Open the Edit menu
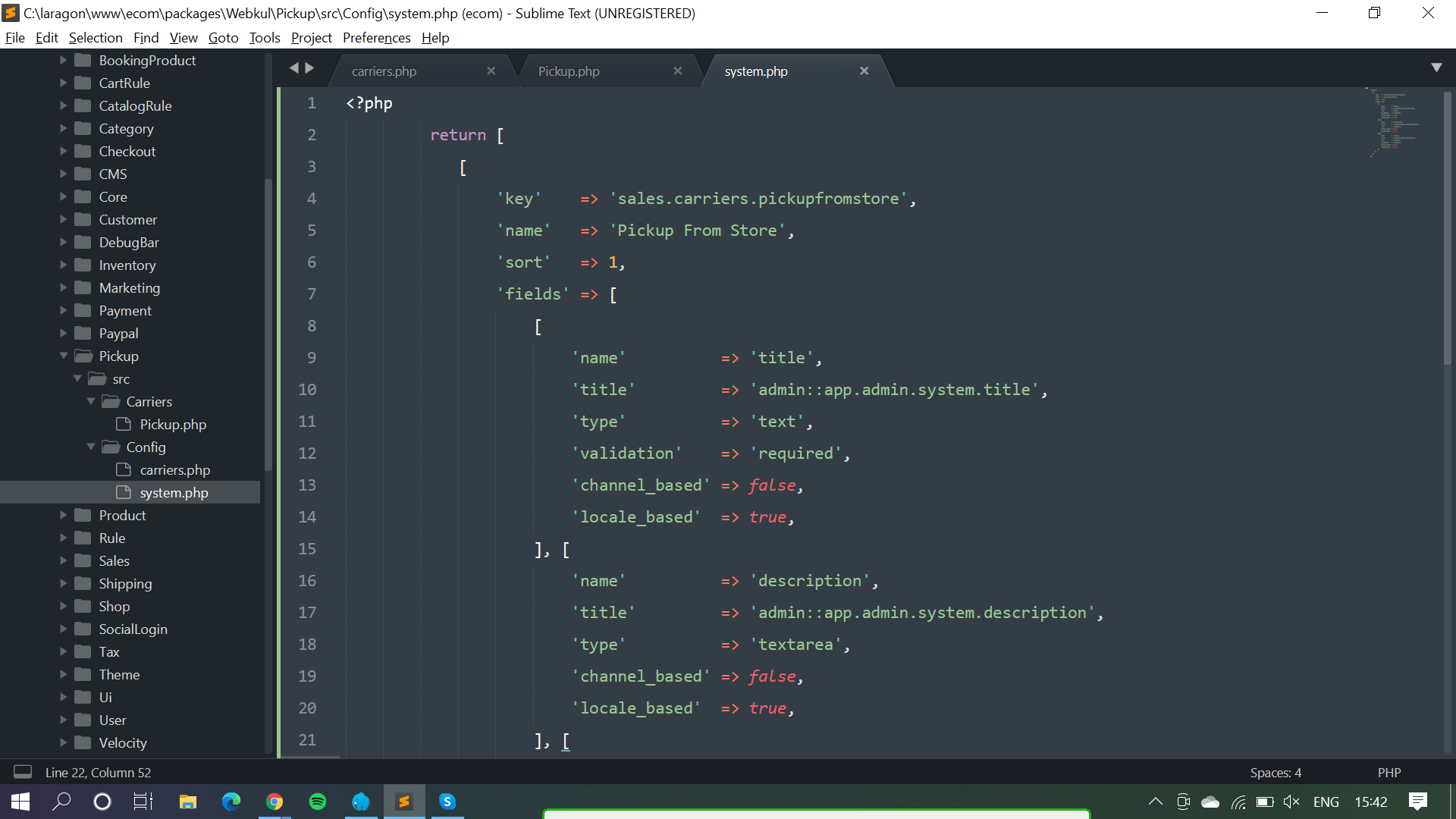1456x819 pixels. click(46, 38)
